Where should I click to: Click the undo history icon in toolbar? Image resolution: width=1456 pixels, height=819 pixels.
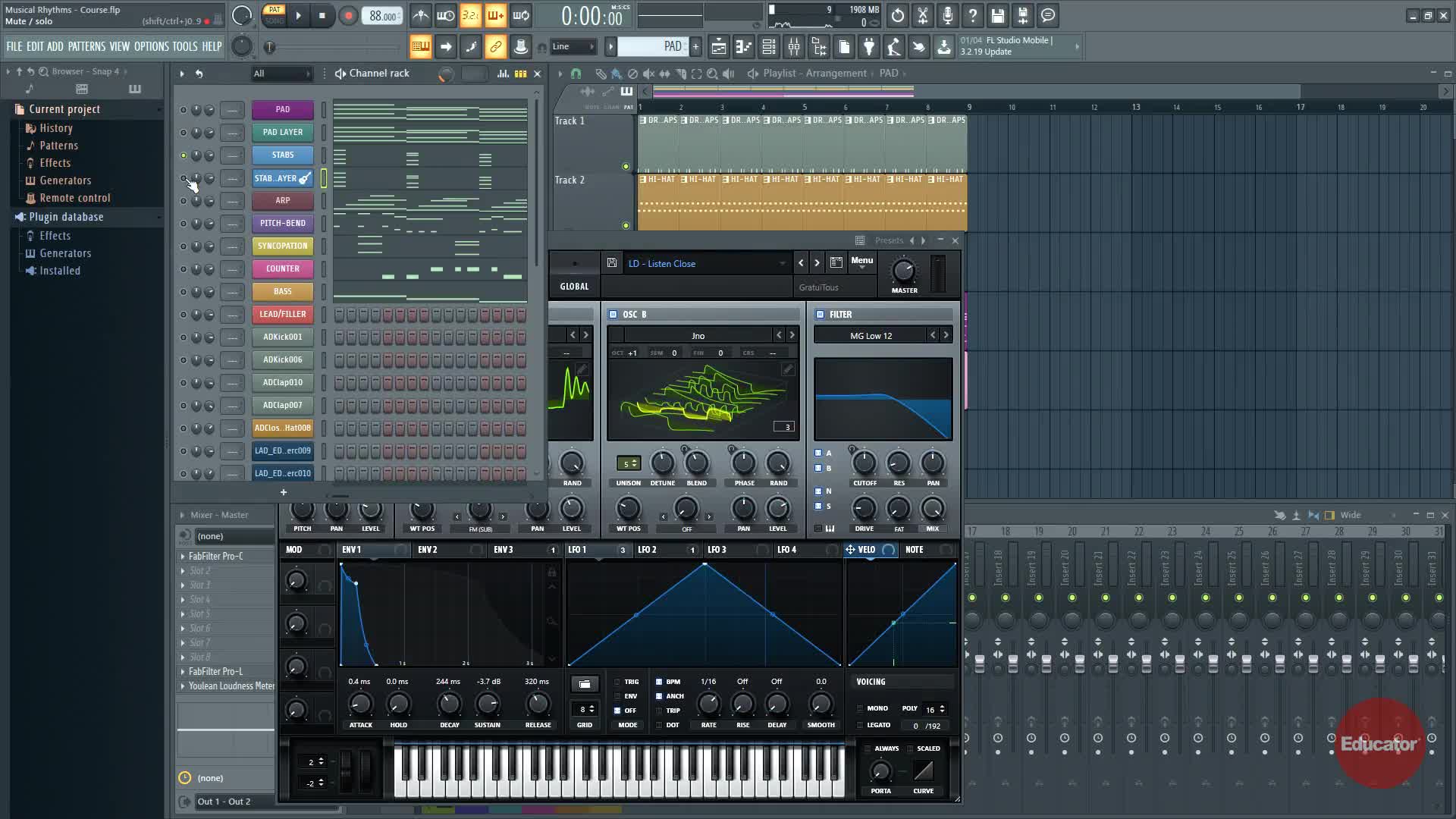(897, 16)
